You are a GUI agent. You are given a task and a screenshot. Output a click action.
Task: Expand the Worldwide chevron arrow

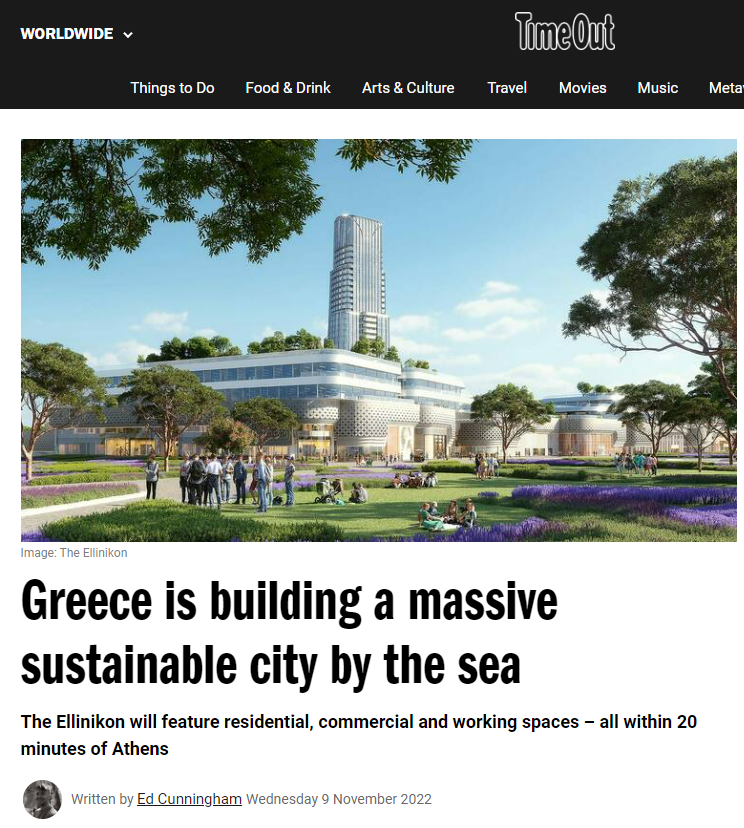128,35
